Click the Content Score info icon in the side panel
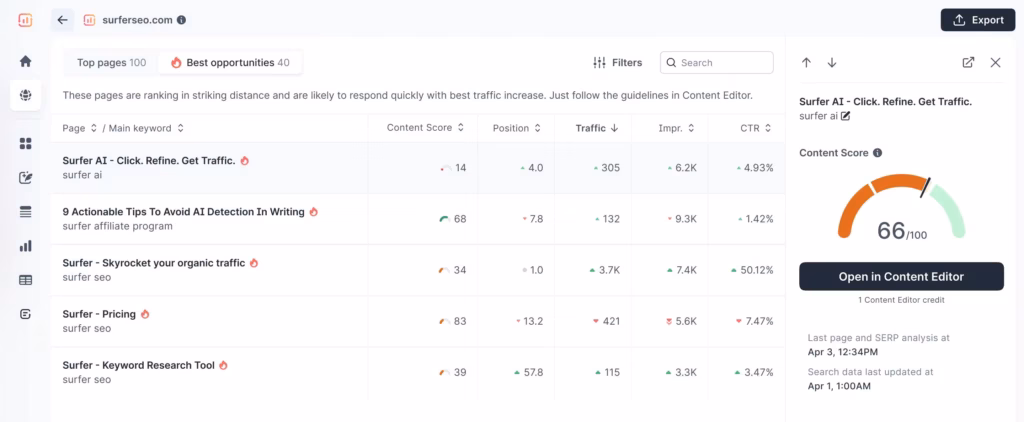This screenshot has width=1024, height=422. tap(877, 153)
